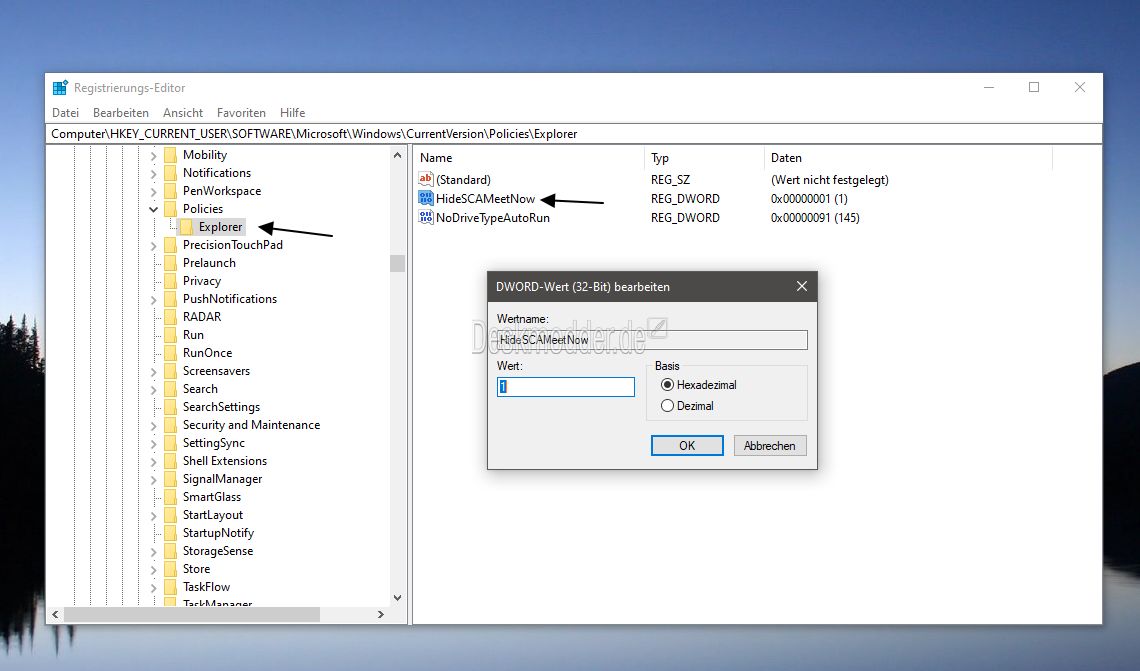Screen dimensions: 1140x671
Task: Click the Screensavers folder icon
Action: point(170,371)
